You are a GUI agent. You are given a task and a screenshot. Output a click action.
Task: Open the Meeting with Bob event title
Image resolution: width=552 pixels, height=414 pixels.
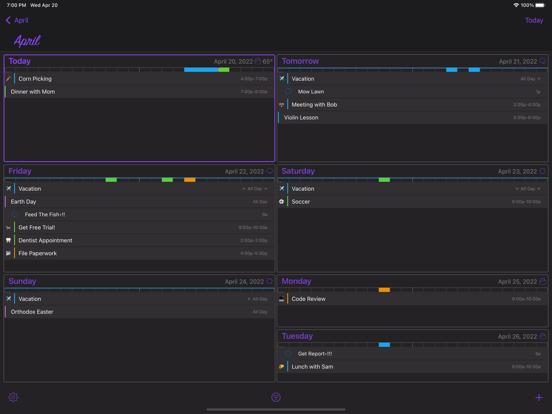pyautogui.click(x=314, y=105)
